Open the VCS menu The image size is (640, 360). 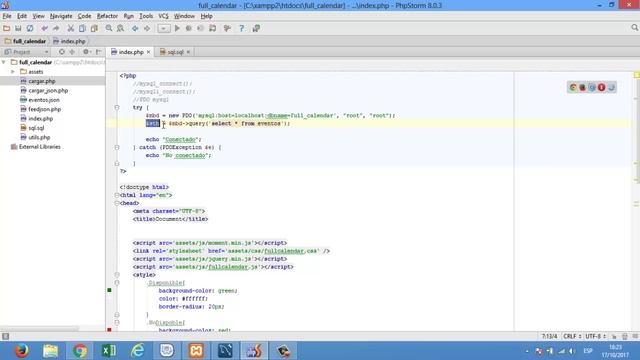click(x=163, y=16)
